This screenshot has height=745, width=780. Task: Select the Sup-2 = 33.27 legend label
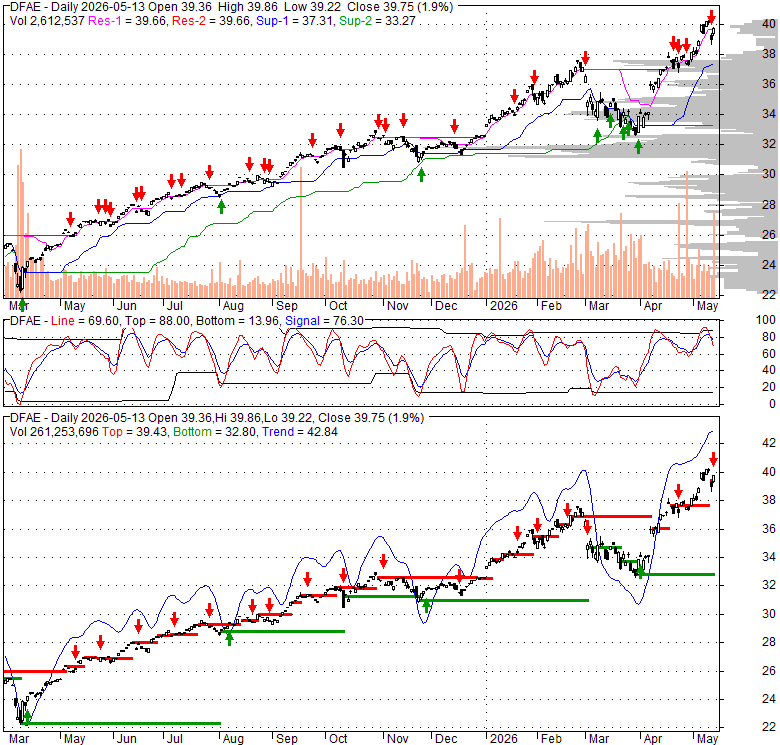[x=377, y=21]
